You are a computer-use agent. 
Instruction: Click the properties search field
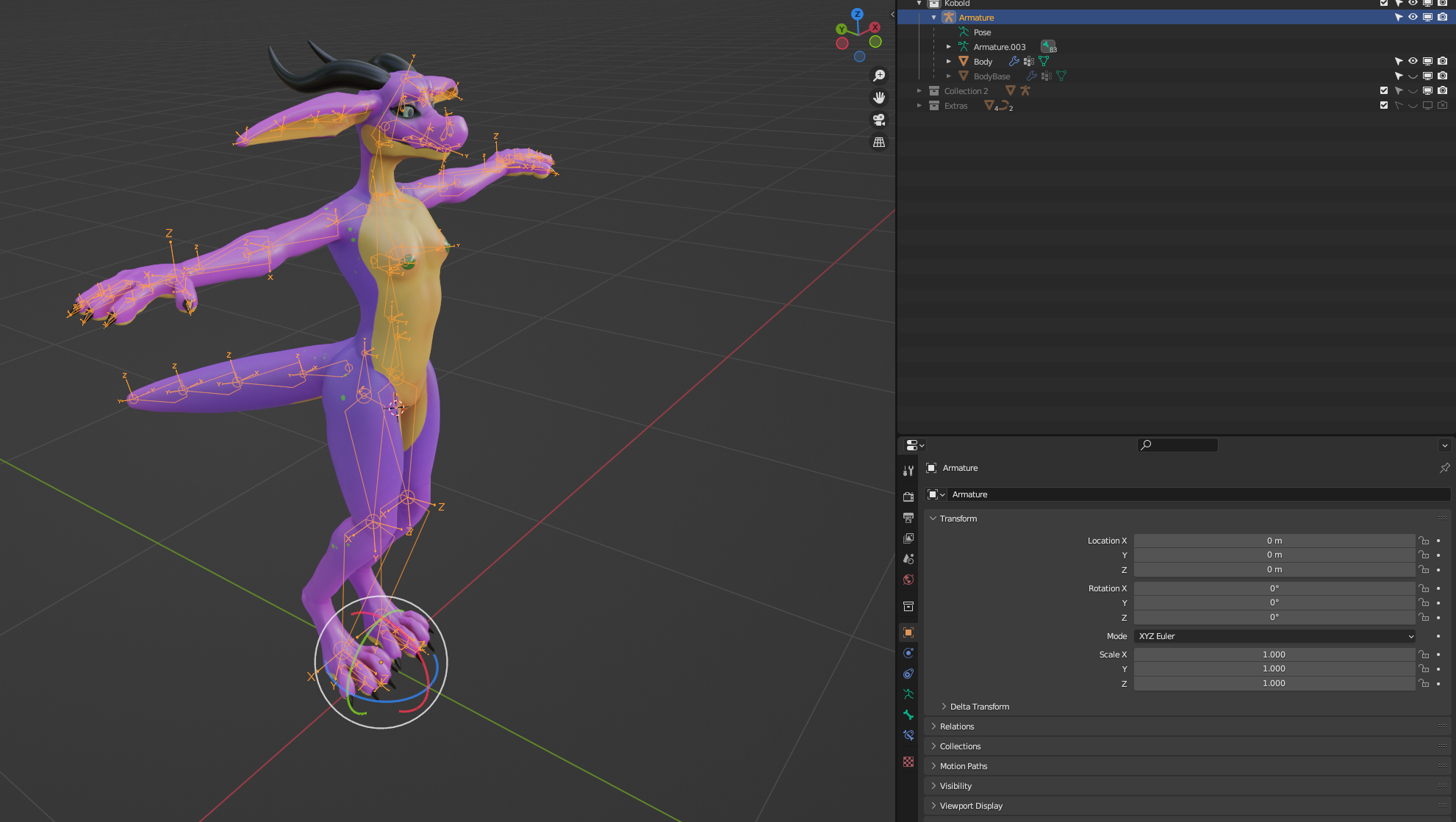(x=1177, y=445)
